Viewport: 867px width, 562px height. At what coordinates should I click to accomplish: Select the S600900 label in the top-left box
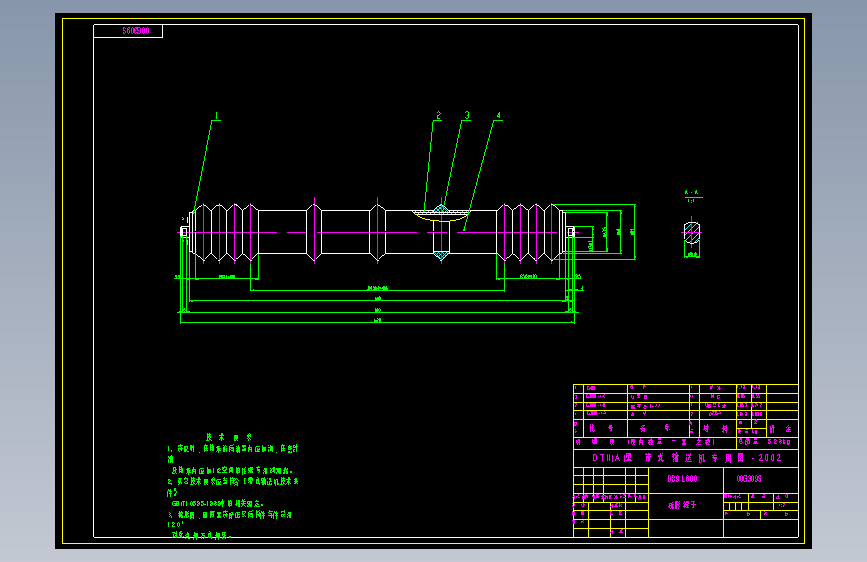135,31
